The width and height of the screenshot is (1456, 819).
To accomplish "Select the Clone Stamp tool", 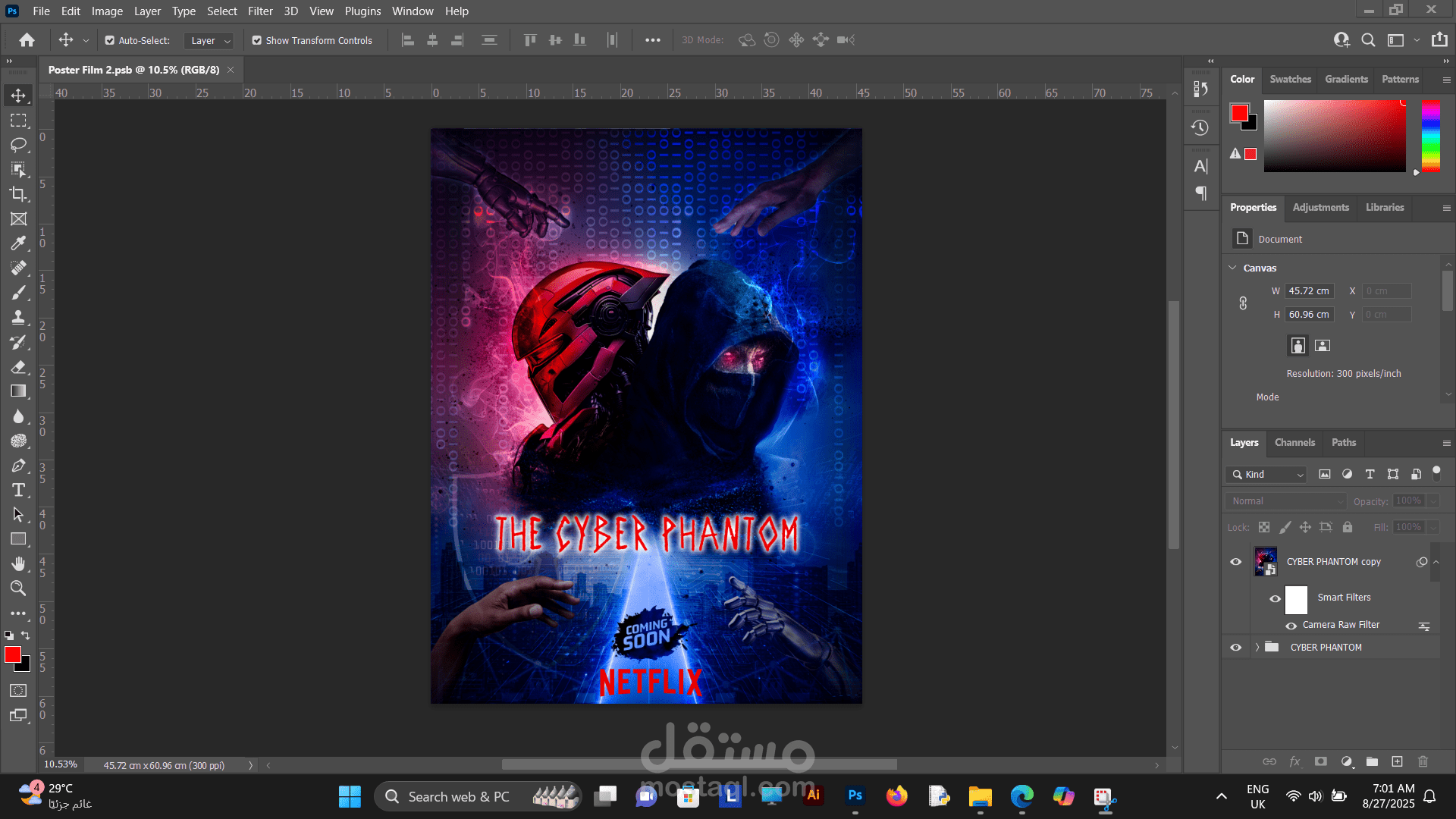I will coord(18,317).
